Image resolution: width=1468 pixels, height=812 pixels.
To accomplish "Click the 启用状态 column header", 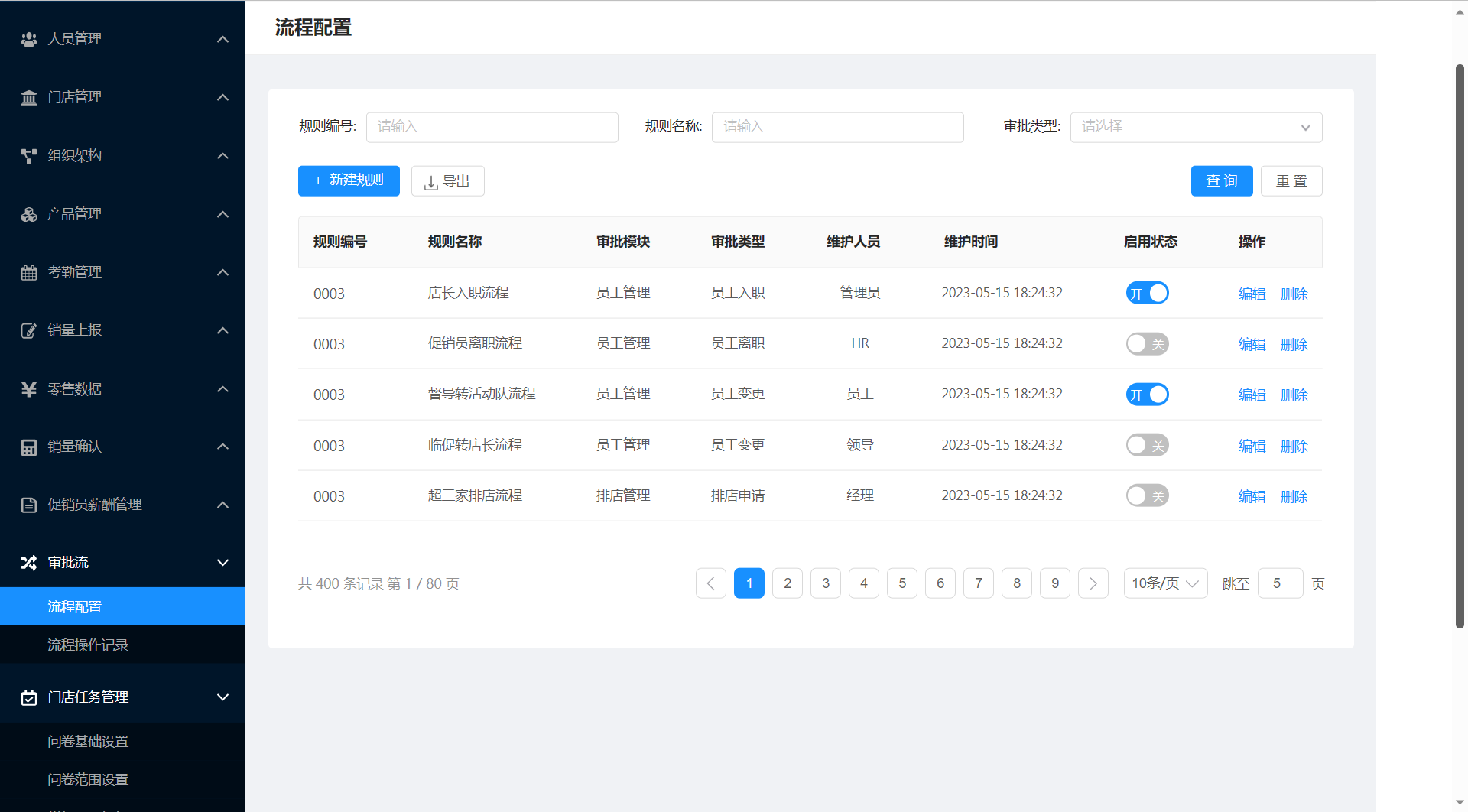I will click(1150, 242).
